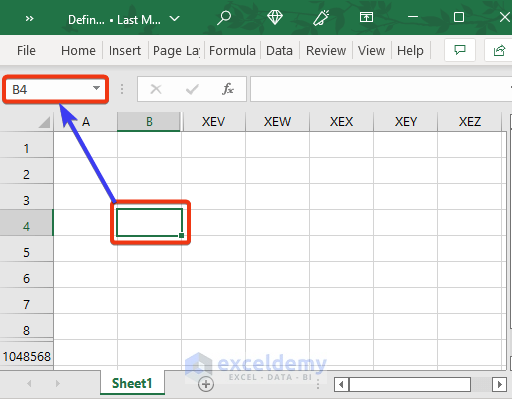Click the Share icon button

click(x=499, y=50)
